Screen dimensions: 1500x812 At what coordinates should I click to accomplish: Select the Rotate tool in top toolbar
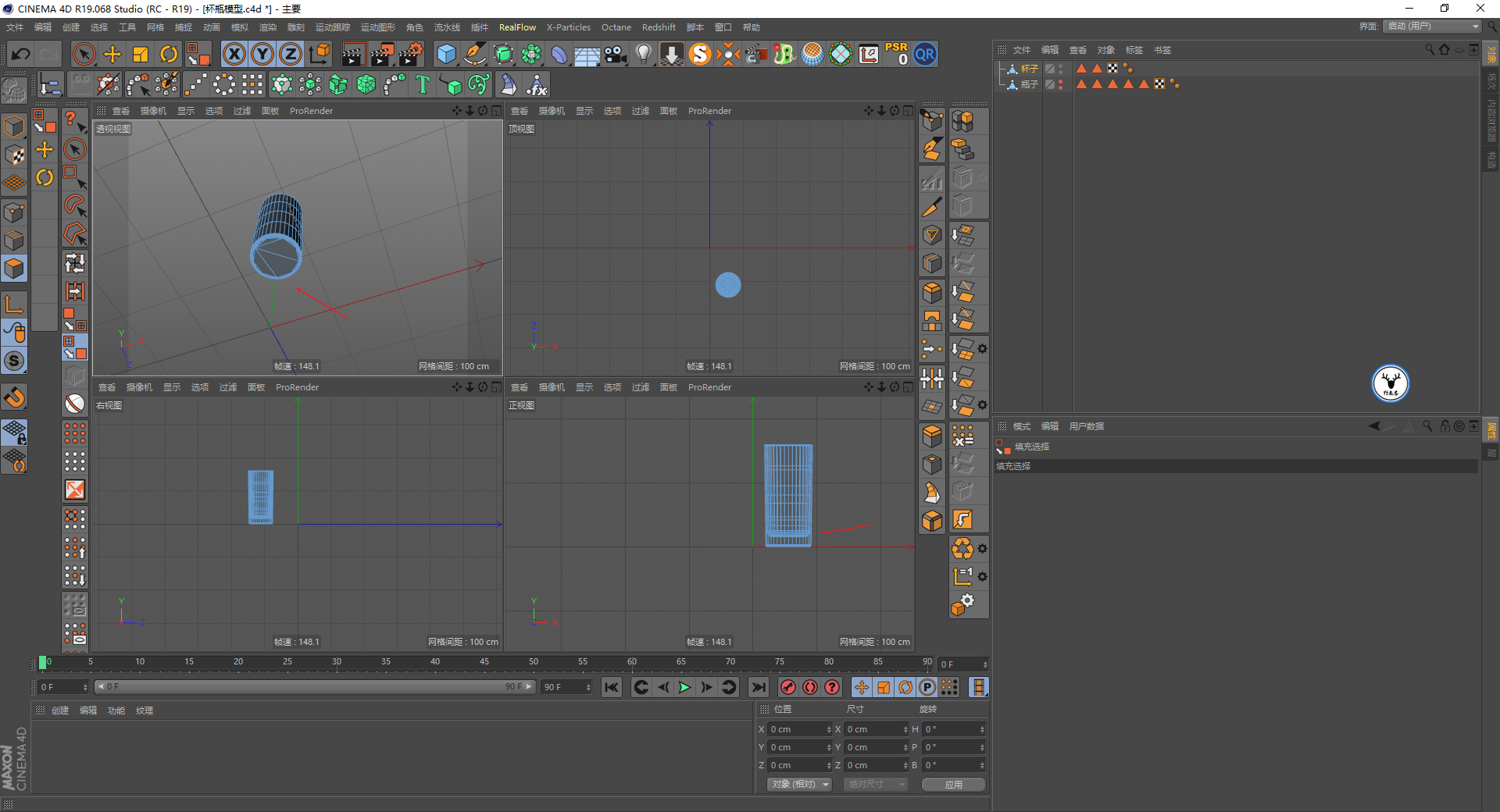169,55
